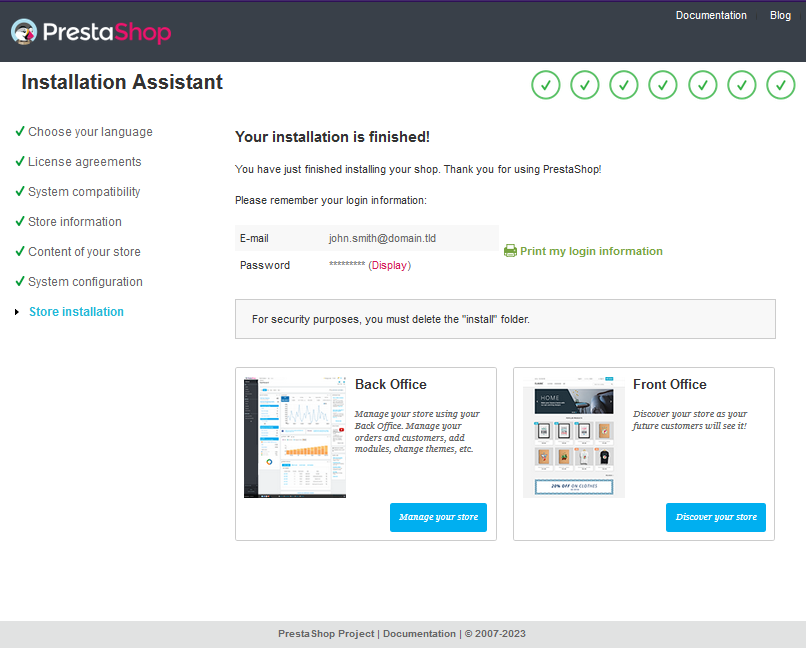Select the checkmark beside Choose your language
The width and height of the screenshot is (806, 648).
tap(19, 131)
